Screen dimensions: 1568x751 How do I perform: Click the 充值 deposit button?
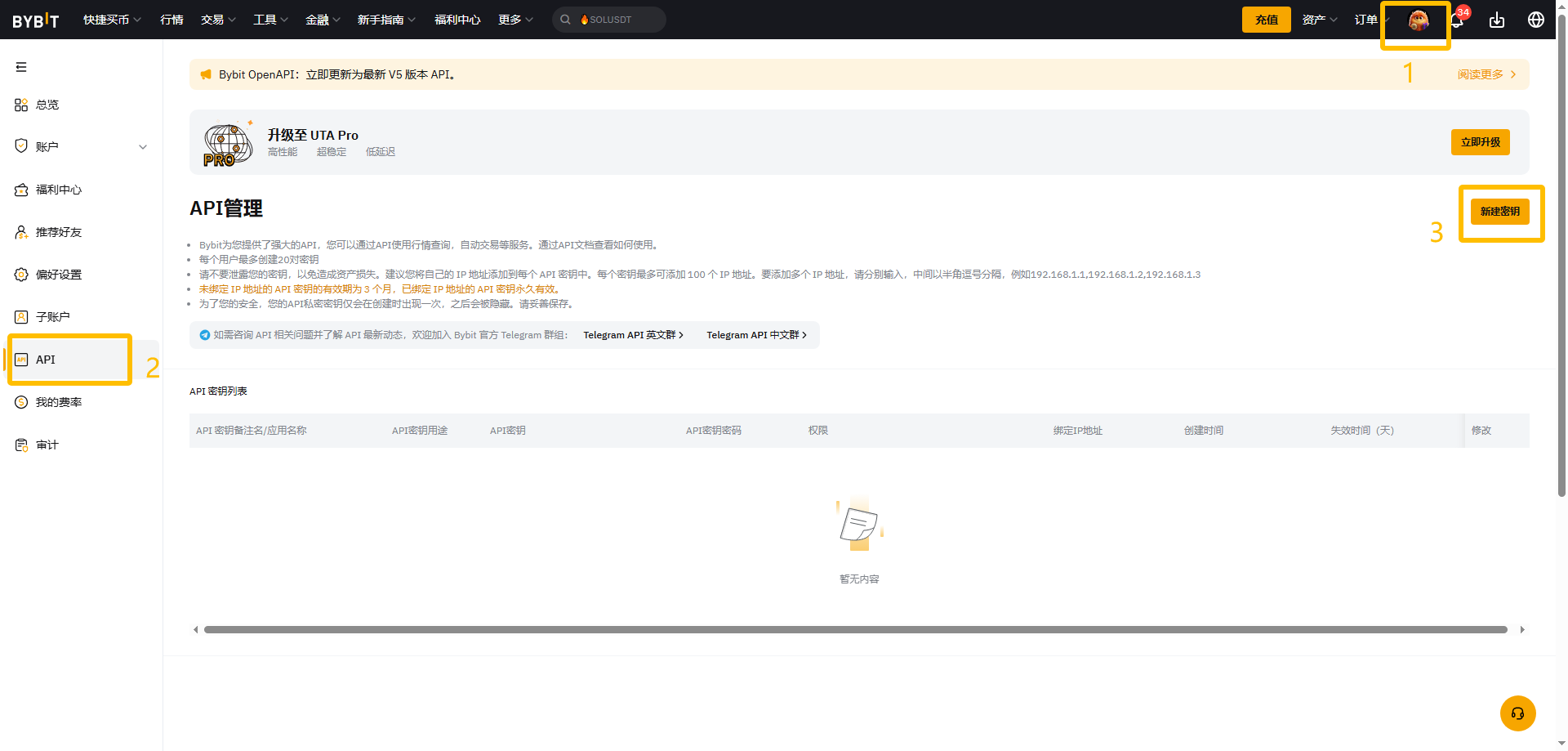(1267, 20)
